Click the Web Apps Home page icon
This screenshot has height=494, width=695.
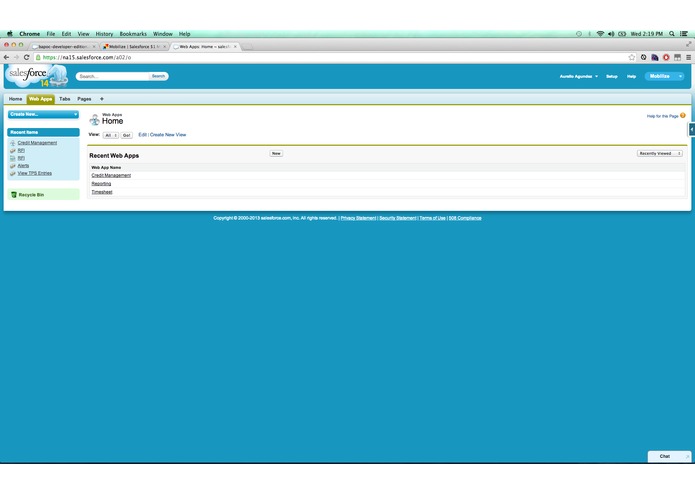click(x=94, y=119)
